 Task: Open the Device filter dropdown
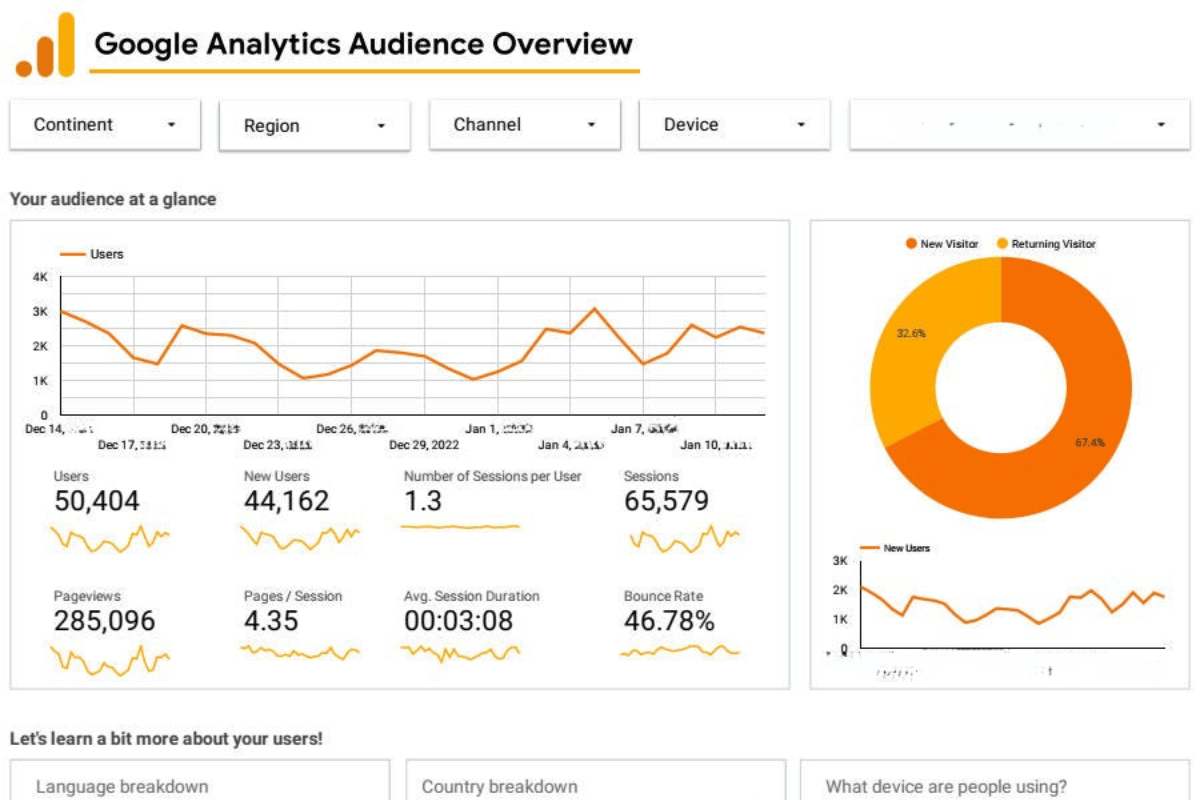click(x=735, y=124)
